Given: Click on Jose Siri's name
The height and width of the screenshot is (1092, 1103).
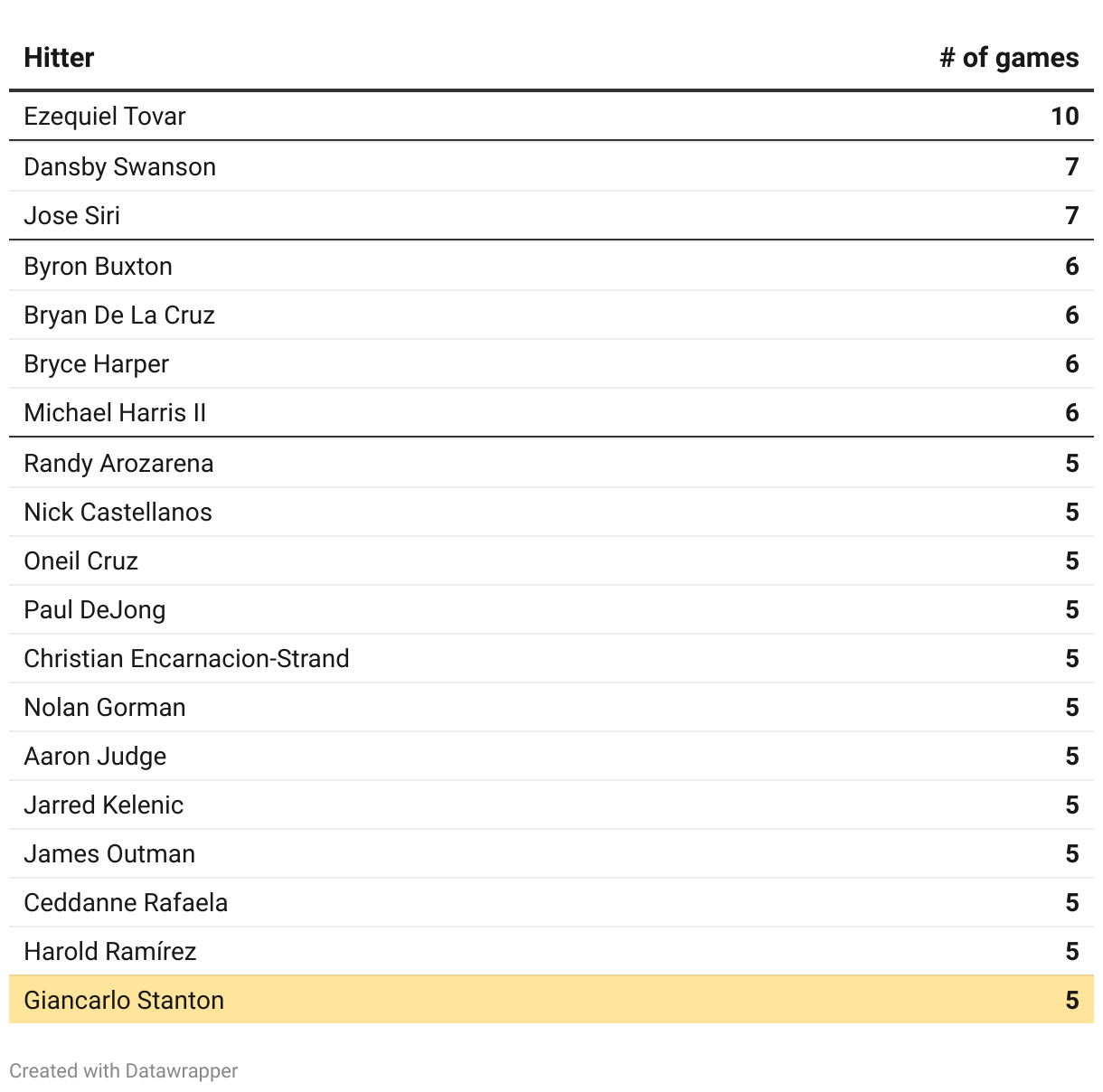Looking at the screenshot, I should tap(72, 215).
